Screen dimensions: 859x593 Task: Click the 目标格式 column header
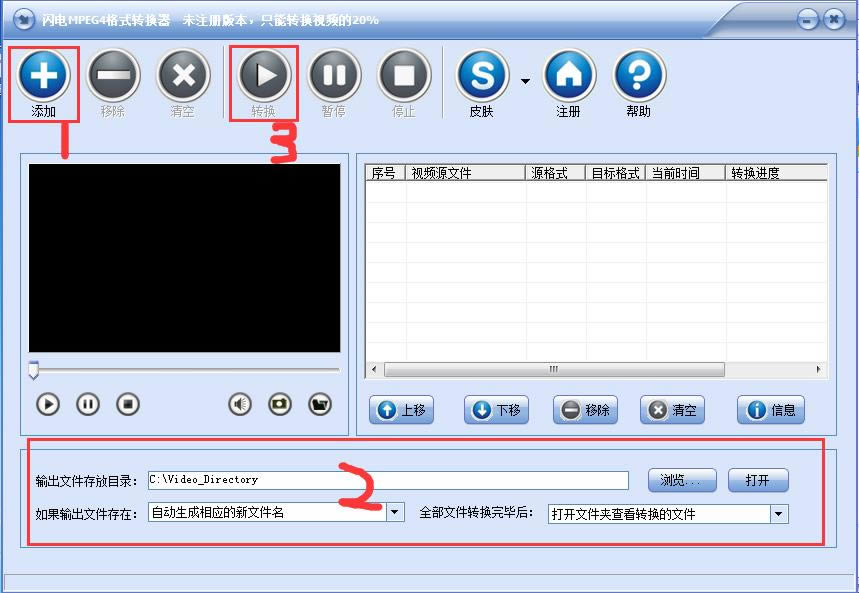point(615,173)
